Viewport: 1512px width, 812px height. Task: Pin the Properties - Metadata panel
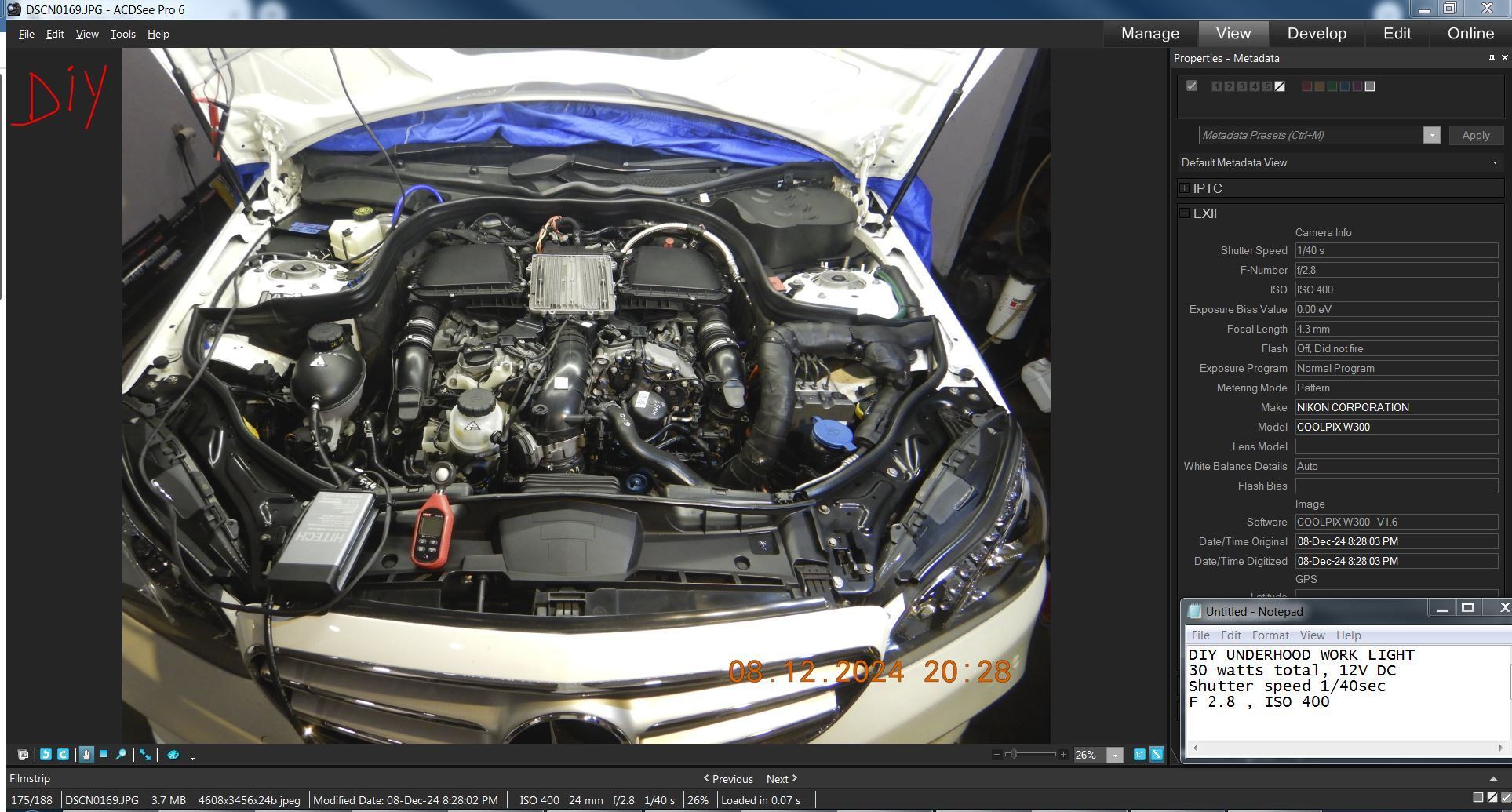click(1492, 58)
